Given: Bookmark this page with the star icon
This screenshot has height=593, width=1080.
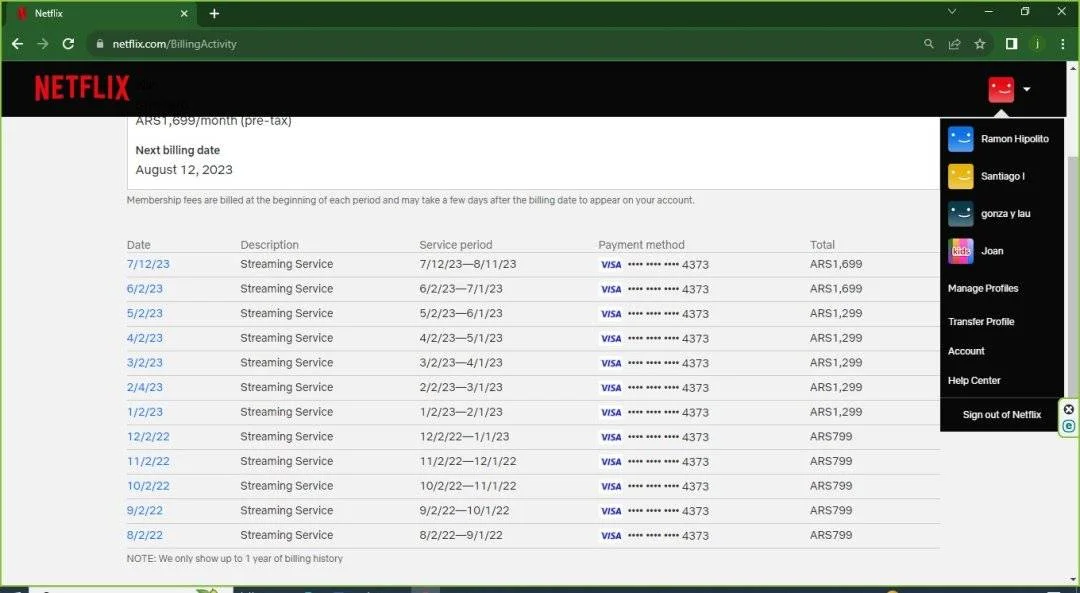Looking at the screenshot, I should 979,43.
